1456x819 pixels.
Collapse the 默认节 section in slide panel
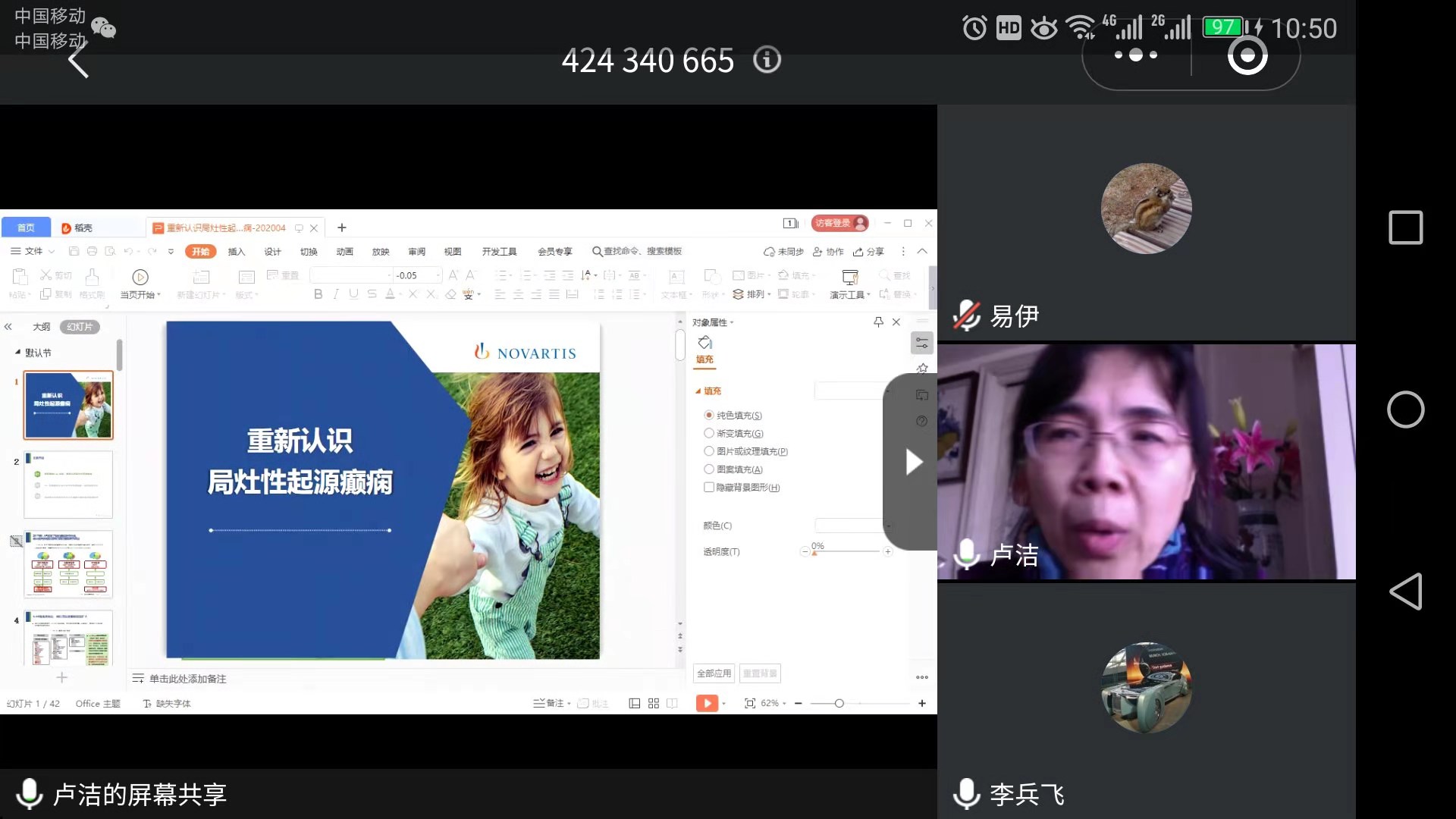(17, 352)
